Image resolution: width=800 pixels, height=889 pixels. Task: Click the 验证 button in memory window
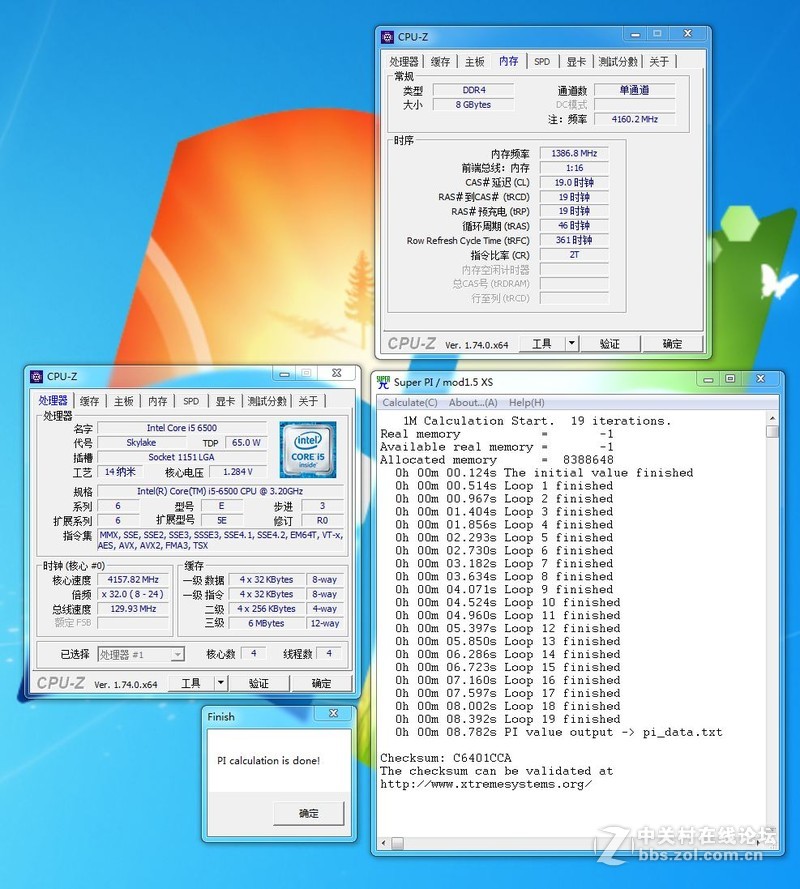coord(609,343)
